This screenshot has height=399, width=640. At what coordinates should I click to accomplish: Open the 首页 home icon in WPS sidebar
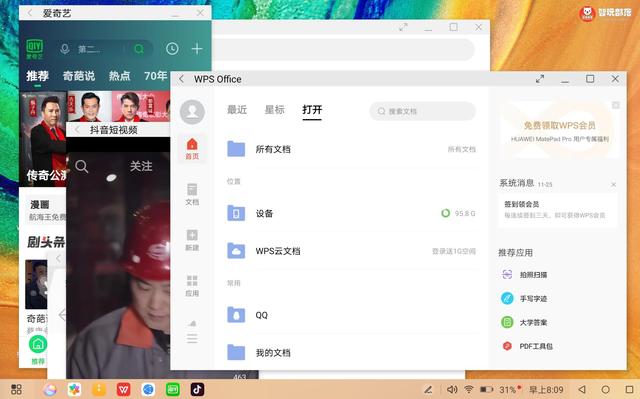192,149
